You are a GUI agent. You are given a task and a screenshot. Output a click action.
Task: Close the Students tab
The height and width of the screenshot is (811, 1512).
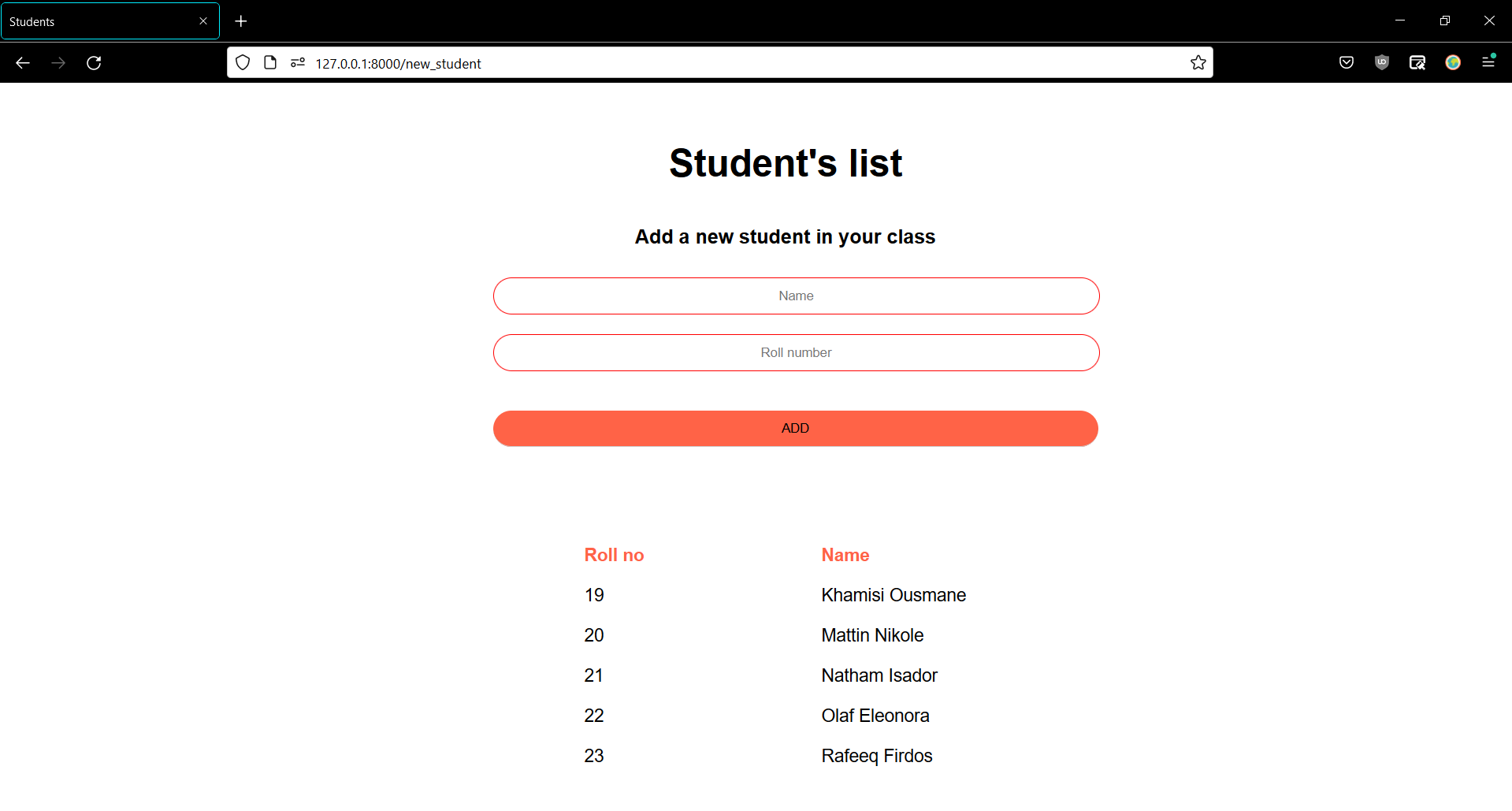[203, 21]
